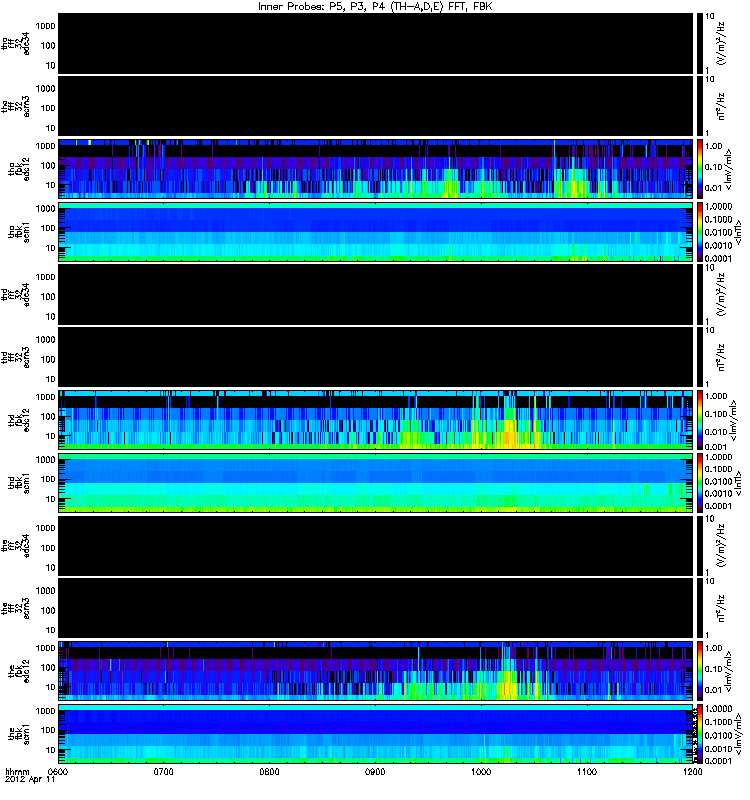This screenshot has width=750, height=800.
Task: Click the plot title Inner Probes FFT, FBK
Action: (x=375, y=6)
